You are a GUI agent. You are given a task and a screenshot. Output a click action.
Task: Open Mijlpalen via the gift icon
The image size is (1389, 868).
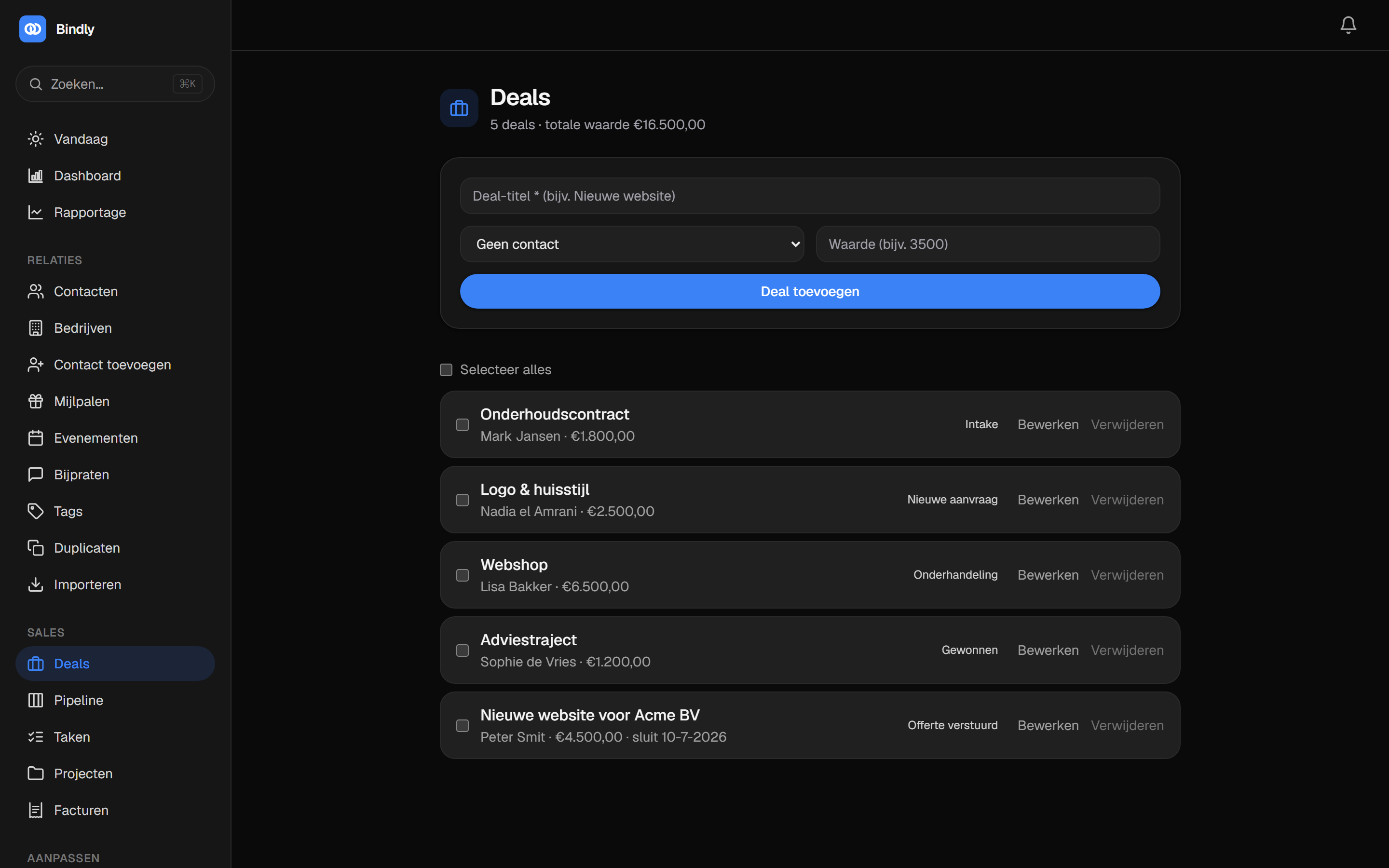[36, 401]
